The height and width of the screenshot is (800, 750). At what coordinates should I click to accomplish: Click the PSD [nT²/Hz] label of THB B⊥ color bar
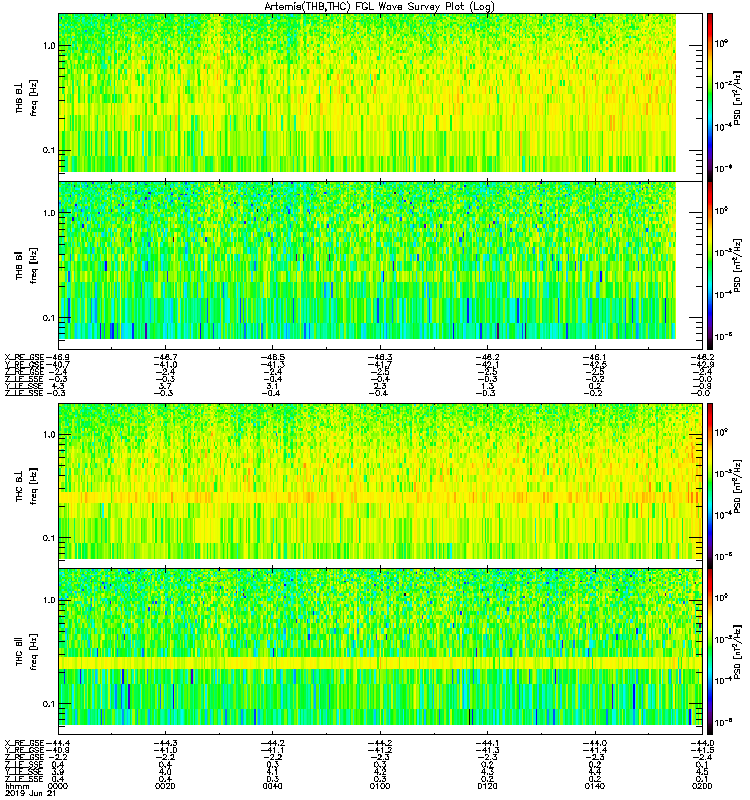point(736,98)
